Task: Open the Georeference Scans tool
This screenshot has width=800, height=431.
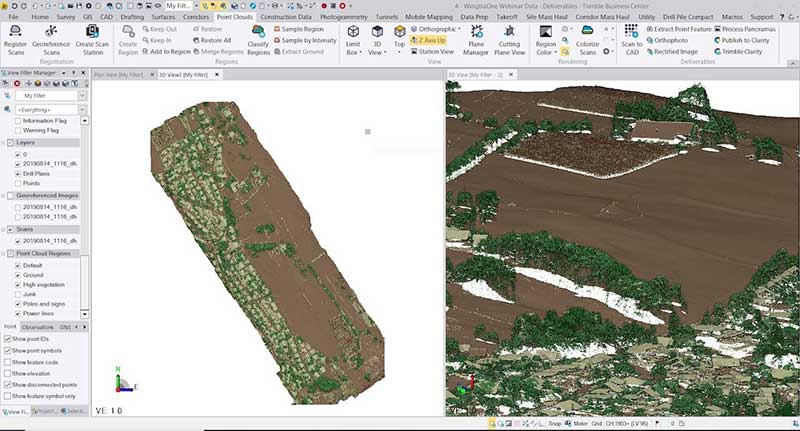Action: tap(51, 32)
